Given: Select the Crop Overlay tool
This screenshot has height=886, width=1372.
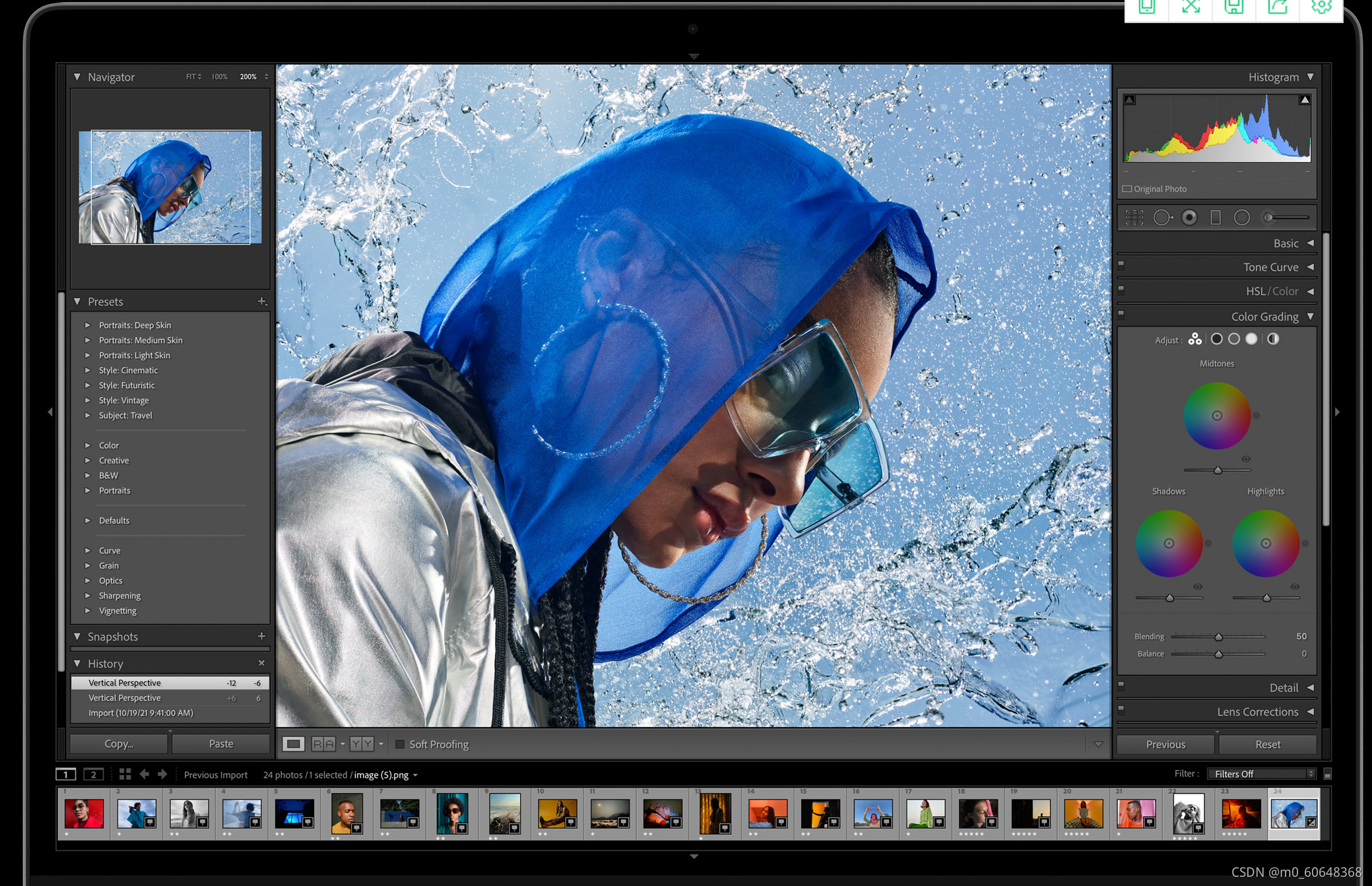Looking at the screenshot, I should pyautogui.click(x=1134, y=218).
